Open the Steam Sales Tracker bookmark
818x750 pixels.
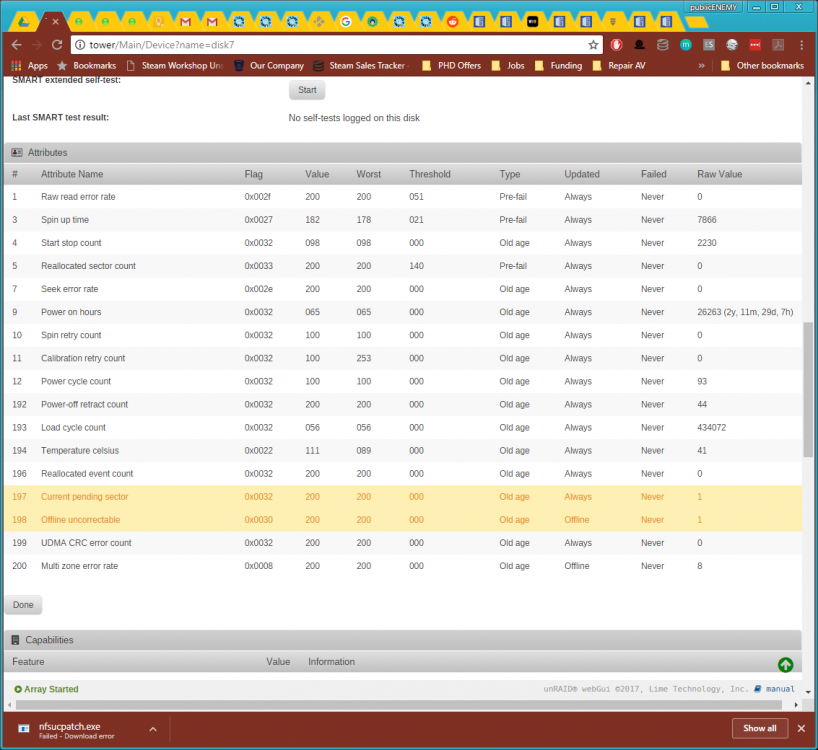coord(361,66)
